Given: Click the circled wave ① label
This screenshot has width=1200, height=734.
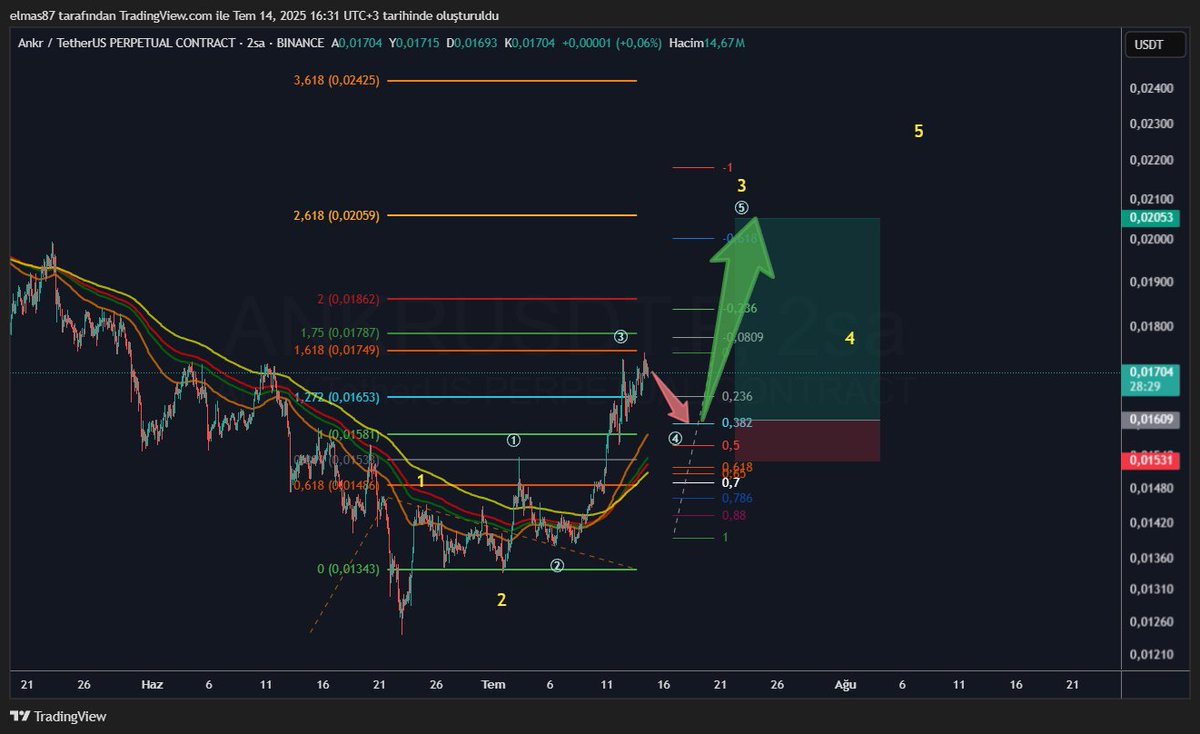Looking at the screenshot, I should tap(513, 438).
